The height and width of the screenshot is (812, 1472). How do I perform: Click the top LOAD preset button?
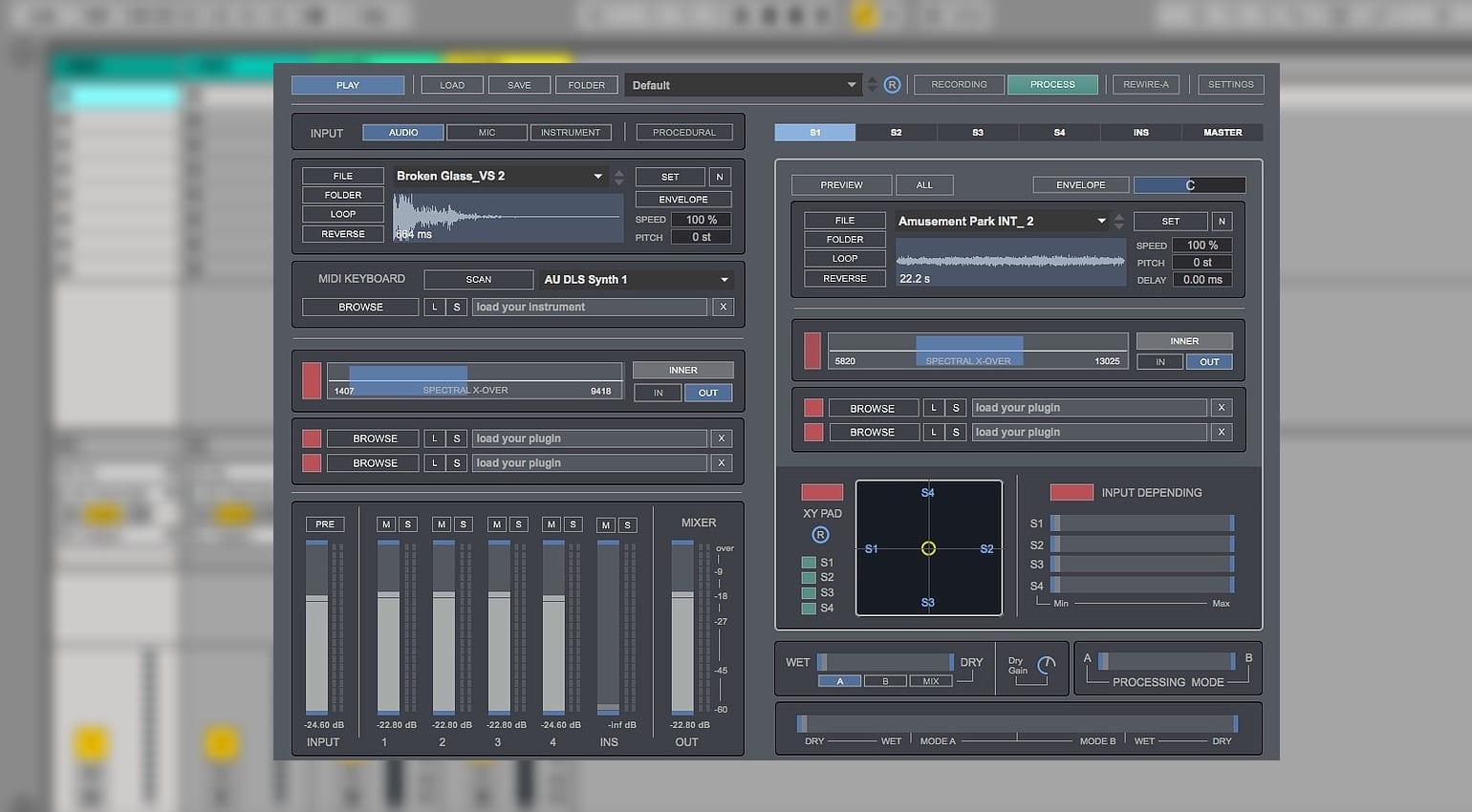(x=452, y=85)
